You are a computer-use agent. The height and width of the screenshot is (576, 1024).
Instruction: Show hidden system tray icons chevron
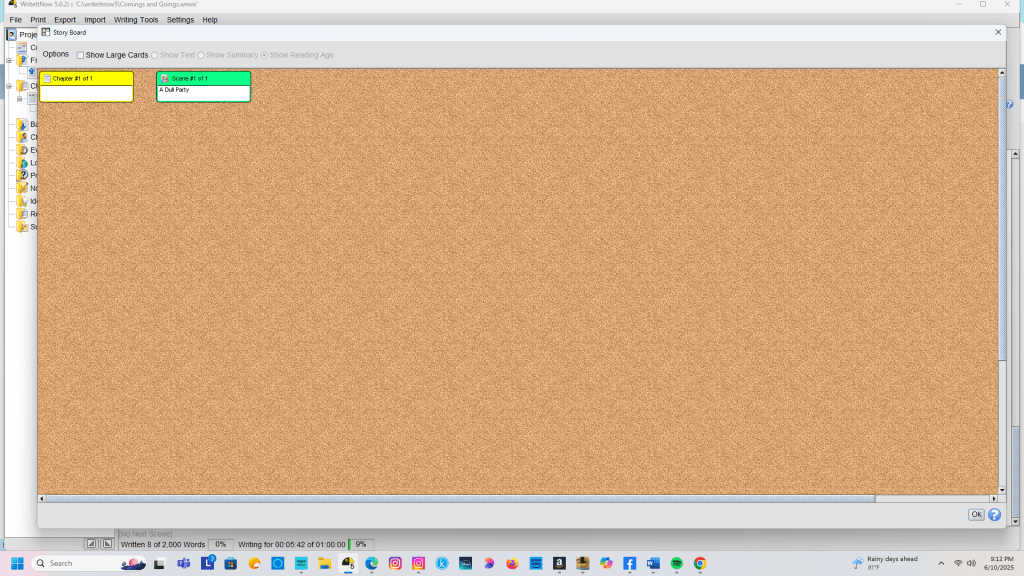tap(940, 563)
